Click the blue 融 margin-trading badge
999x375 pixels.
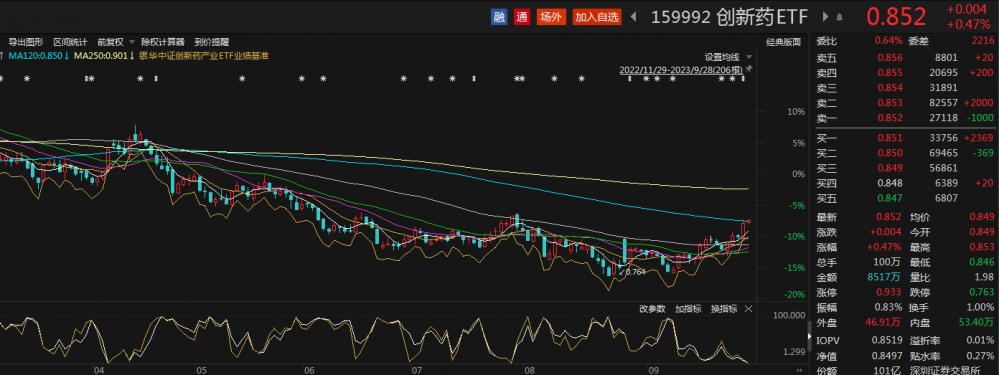pos(500,17)
